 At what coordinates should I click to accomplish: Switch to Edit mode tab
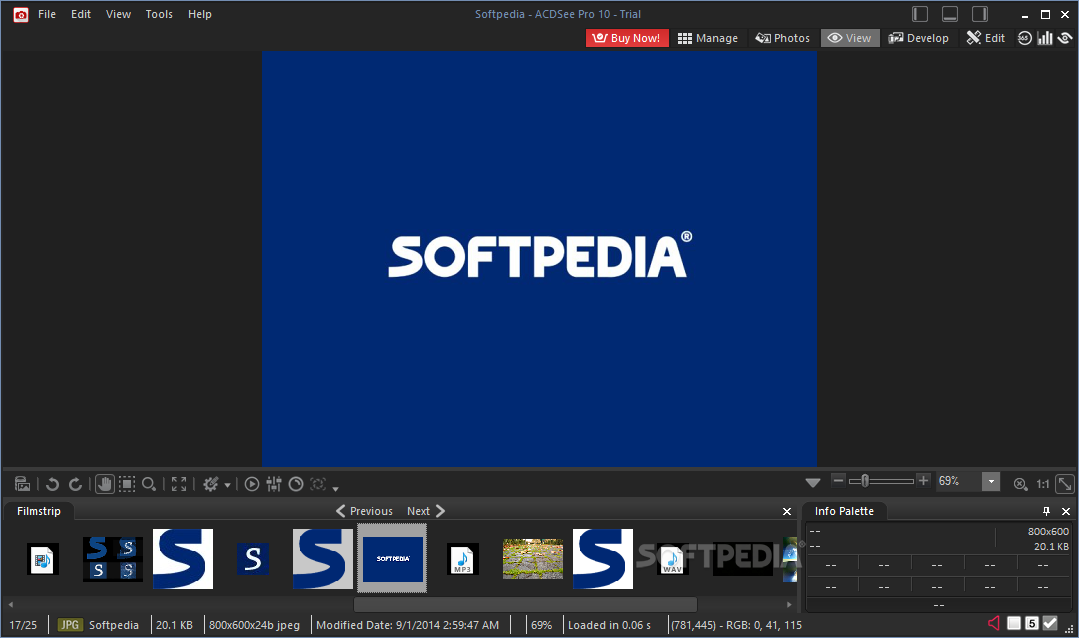[x=985, y=38]
